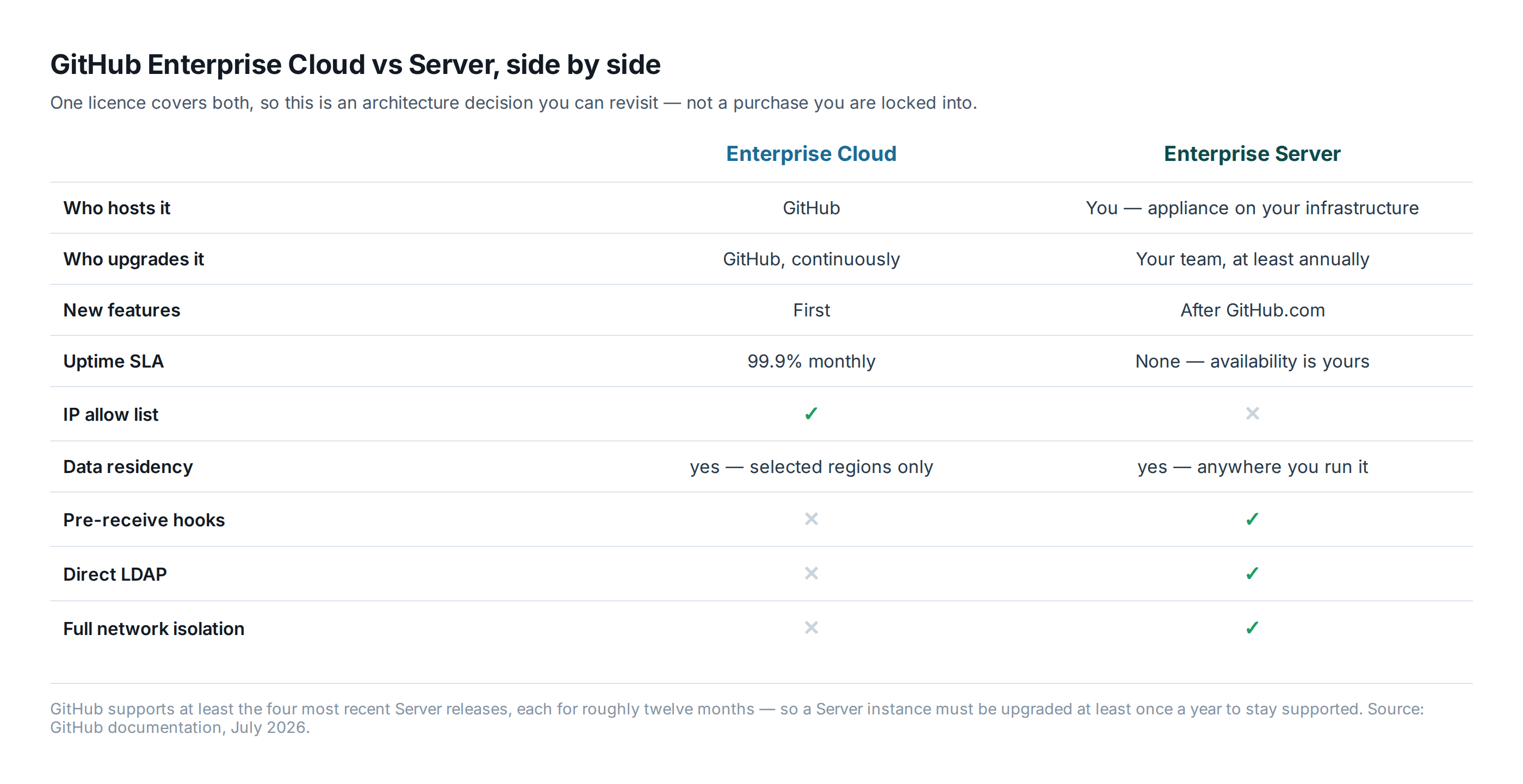The height and width of the screenshot is (784, 1523).
Task: Click the Direct LDAP check mark under Enterprise Server
Action: [1252, 573]
